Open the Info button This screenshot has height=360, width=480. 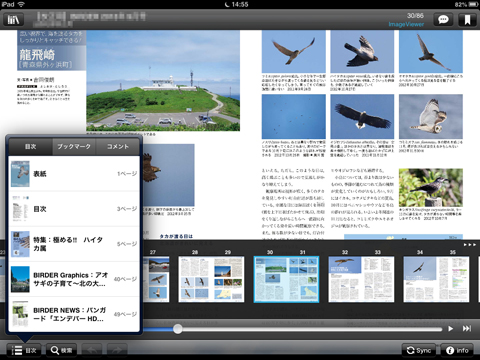pos(457,350)
